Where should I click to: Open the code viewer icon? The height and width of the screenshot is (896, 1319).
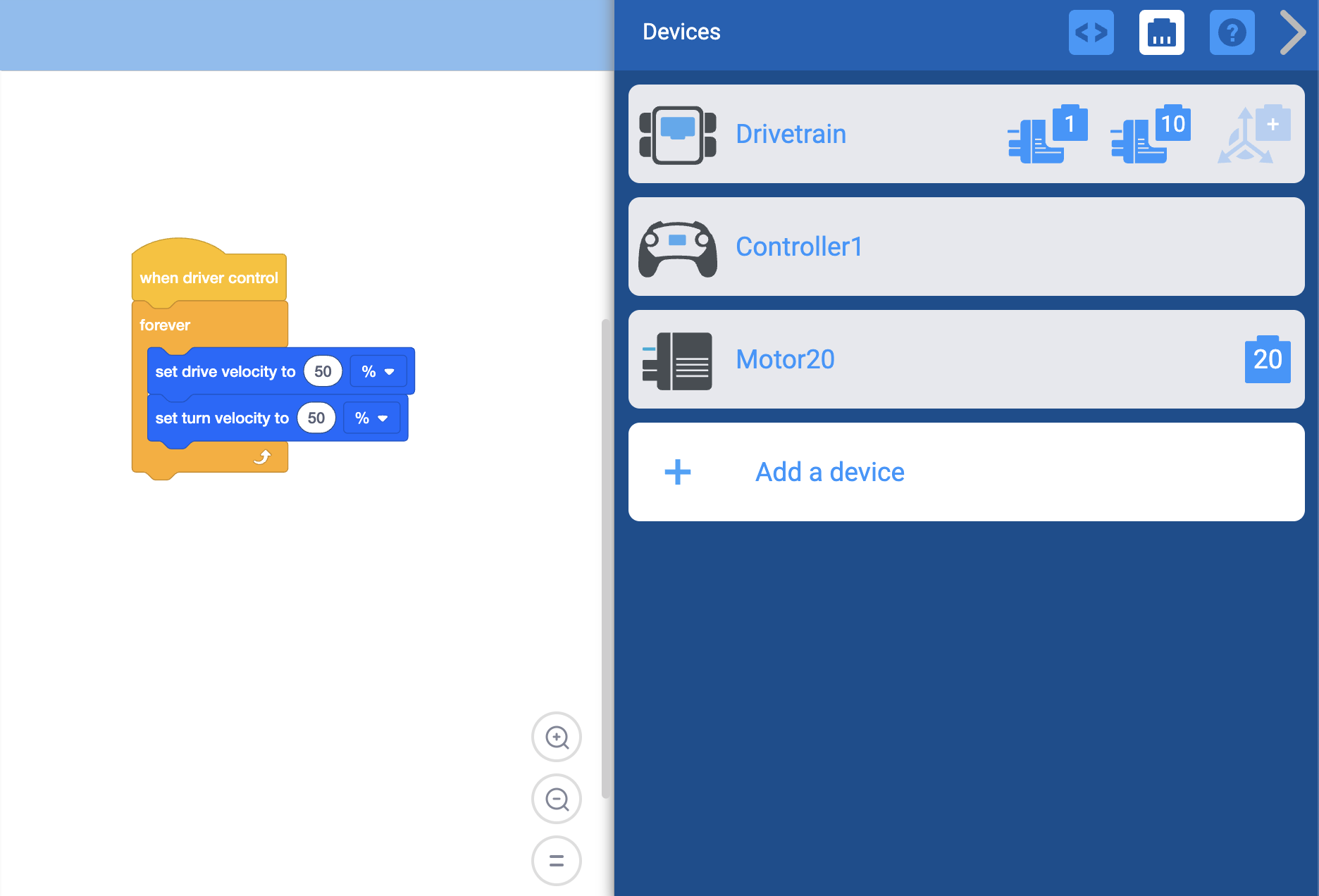(1091, 32)
